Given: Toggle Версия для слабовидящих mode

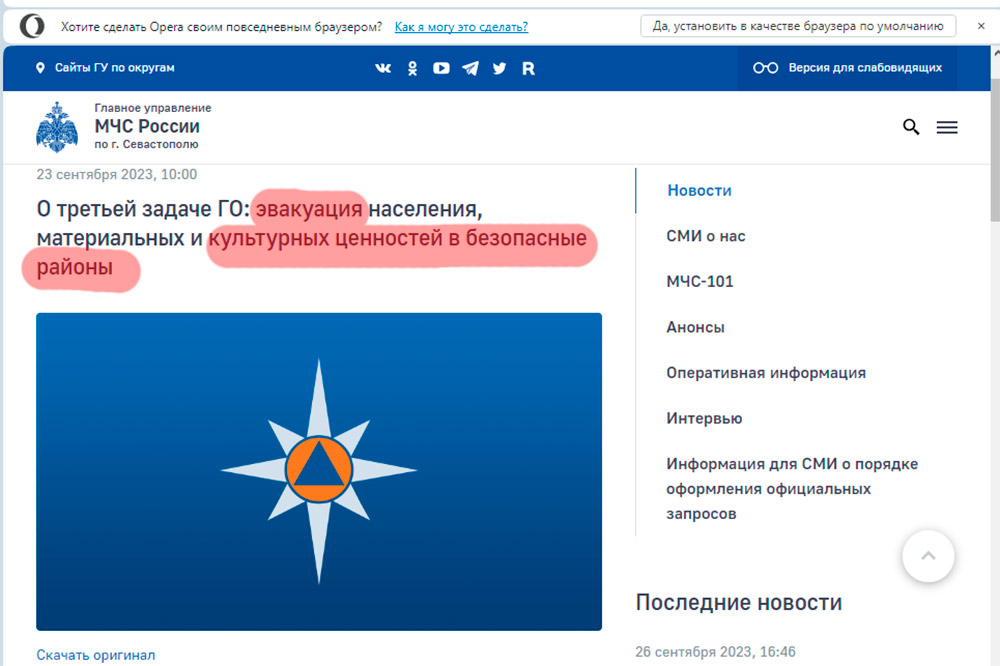Looking at the screenshot, I should [847, 68].
